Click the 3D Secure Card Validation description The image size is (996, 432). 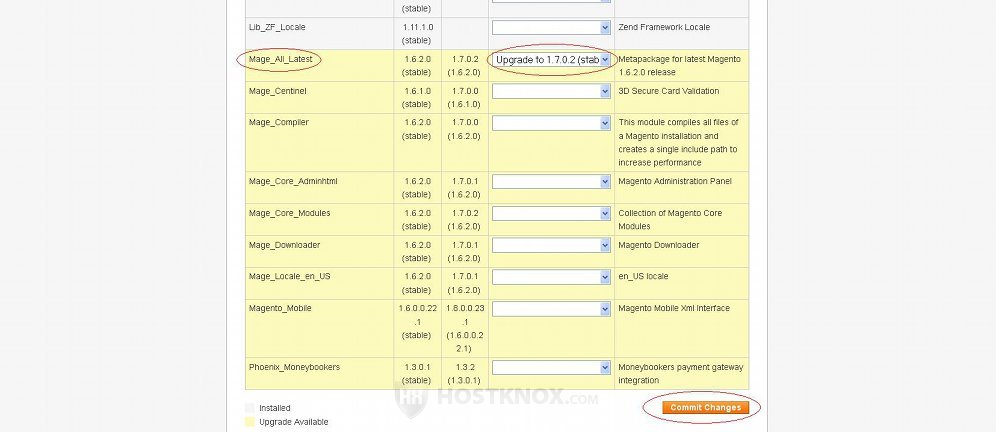[669, 91]
